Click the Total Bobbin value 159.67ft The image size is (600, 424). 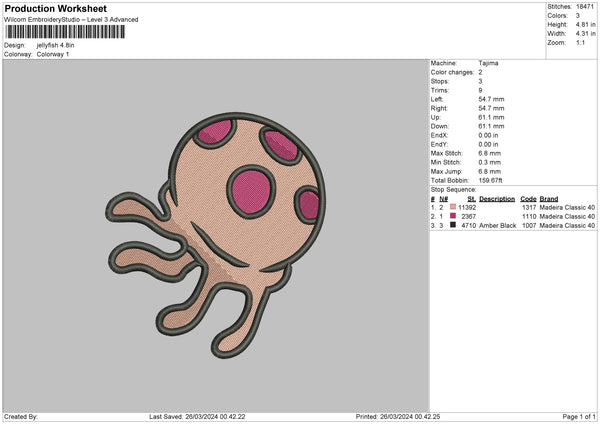pos(492,178)
